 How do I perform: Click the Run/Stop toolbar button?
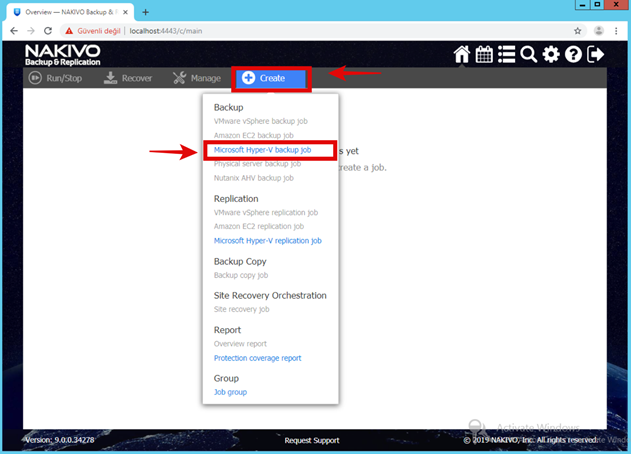[56, 78]
